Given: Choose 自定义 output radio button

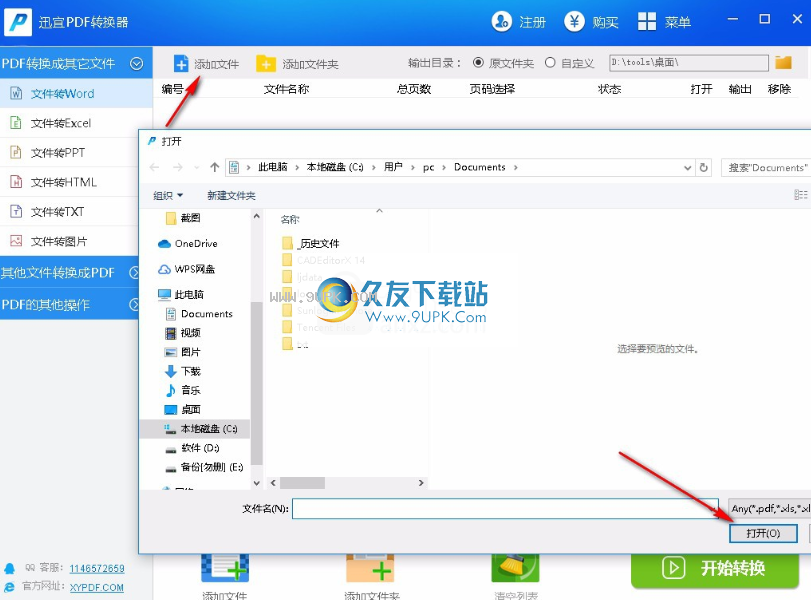Looking at the screenshot, I should 550,63.
